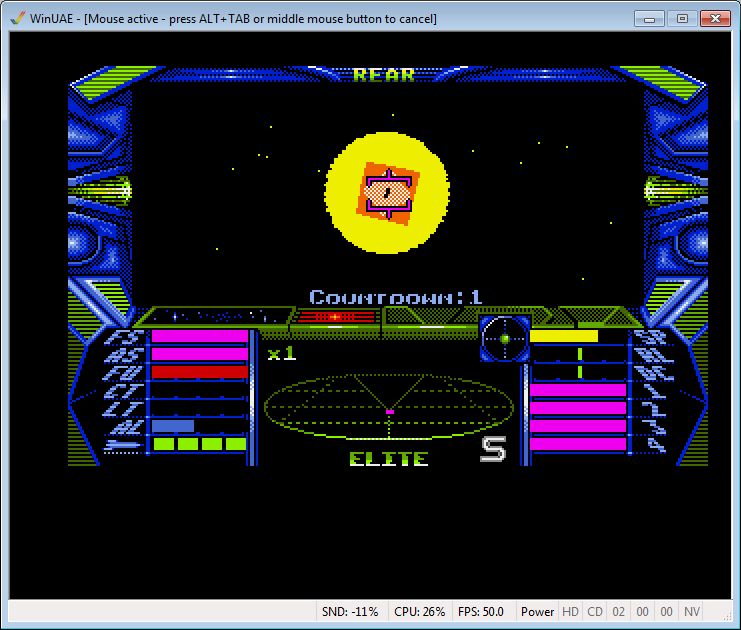
Task: Click the space station inside the sun
Action: tap(388, 194)
